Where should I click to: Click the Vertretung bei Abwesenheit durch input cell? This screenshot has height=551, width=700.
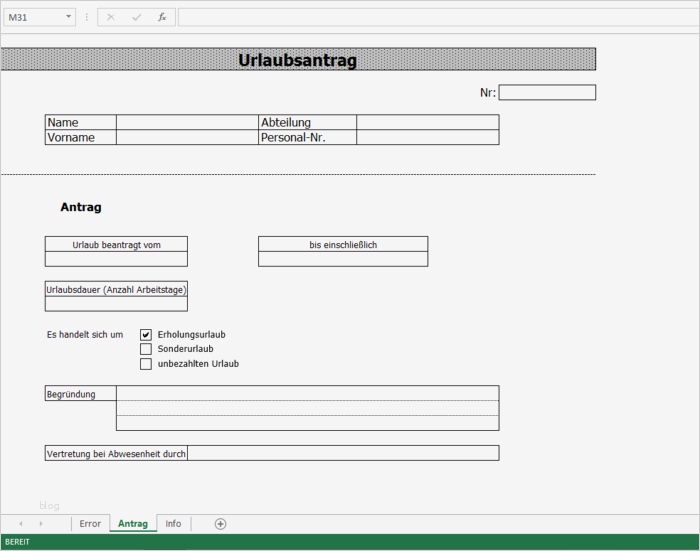pyautogui.click(x=343, y=453)
